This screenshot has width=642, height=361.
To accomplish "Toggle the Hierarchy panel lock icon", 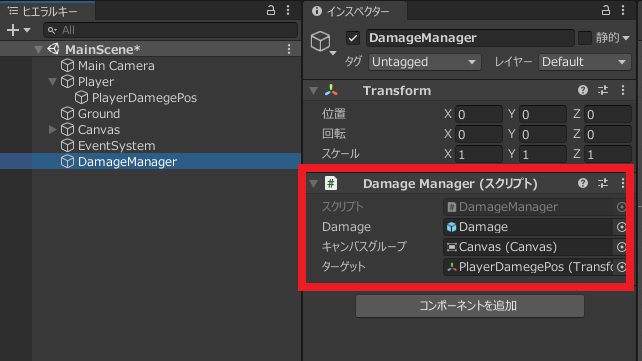I will click(x=271, y=10).
